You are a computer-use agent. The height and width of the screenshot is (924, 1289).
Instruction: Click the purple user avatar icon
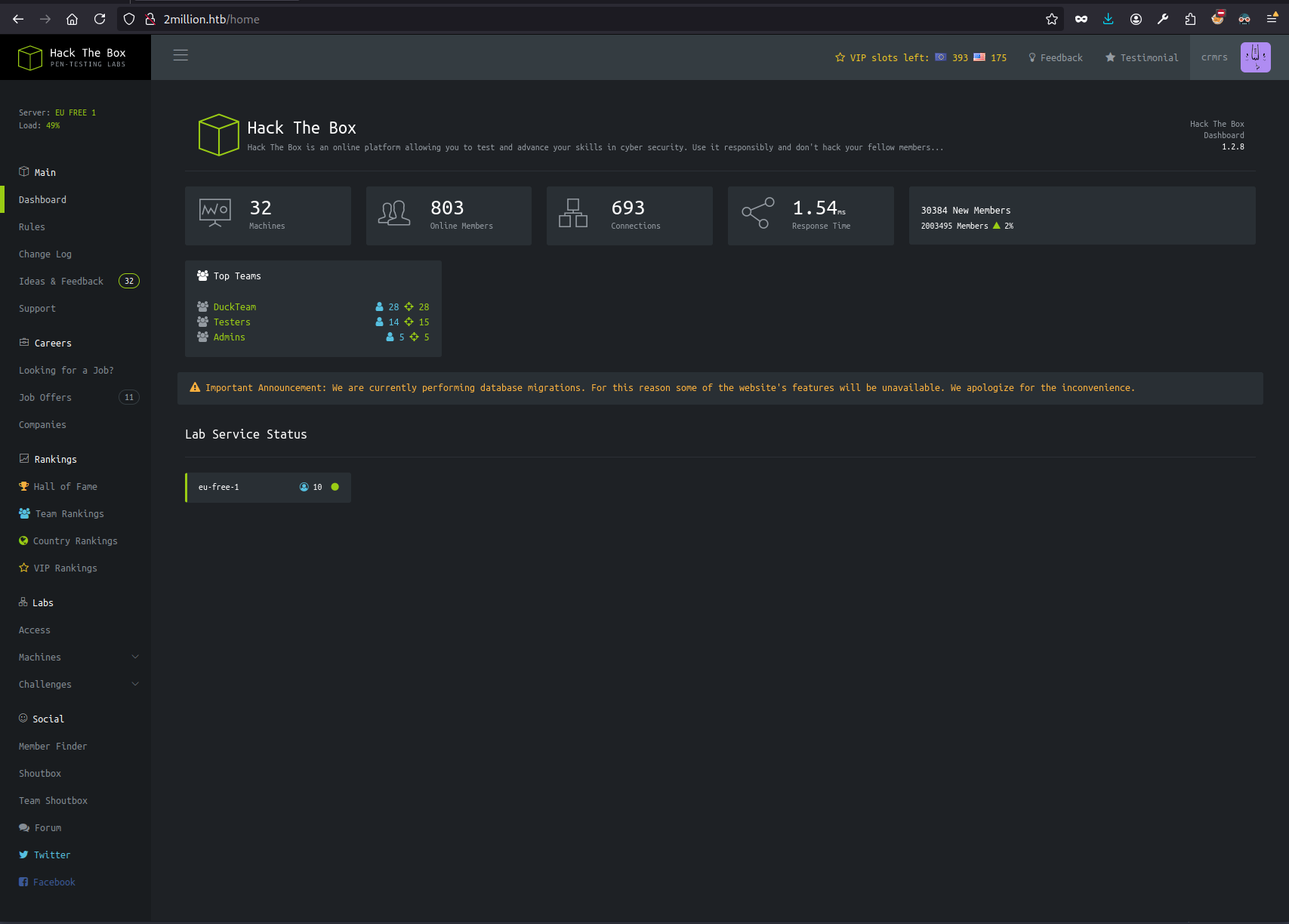click(1255, 57)
